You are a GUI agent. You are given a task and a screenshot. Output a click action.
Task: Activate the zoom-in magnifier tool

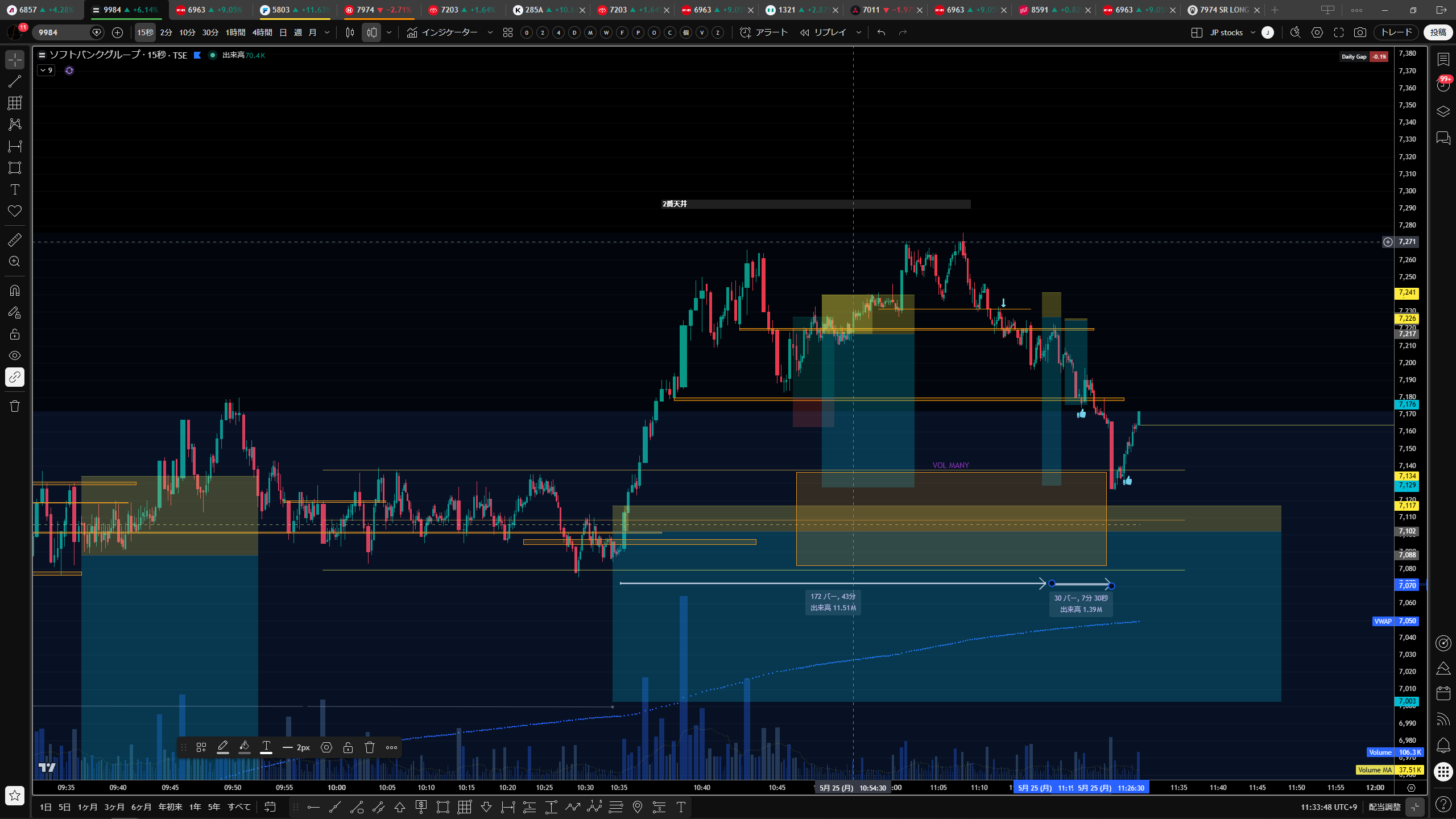tap(15, 262)
